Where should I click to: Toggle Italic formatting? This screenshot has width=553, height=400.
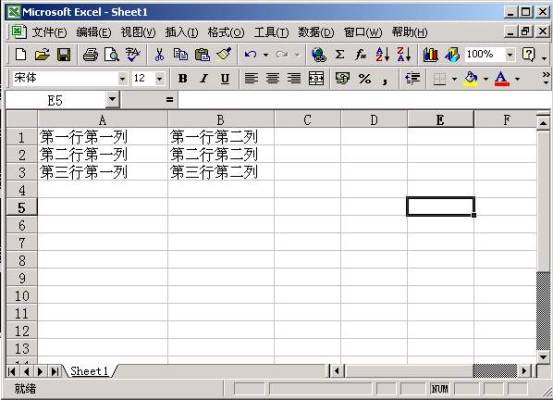203,78
